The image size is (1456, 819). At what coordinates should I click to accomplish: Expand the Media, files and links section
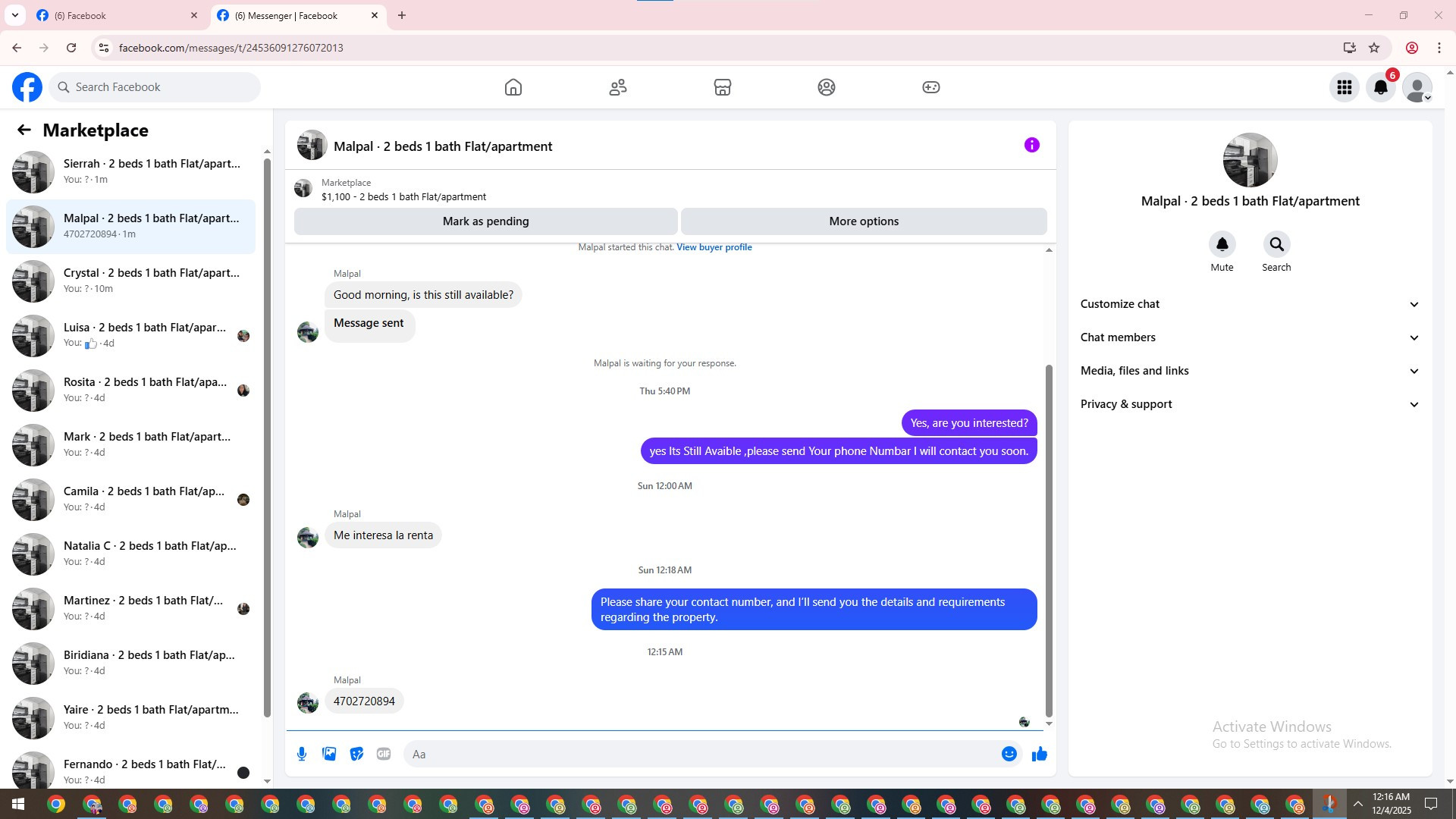1250,371
